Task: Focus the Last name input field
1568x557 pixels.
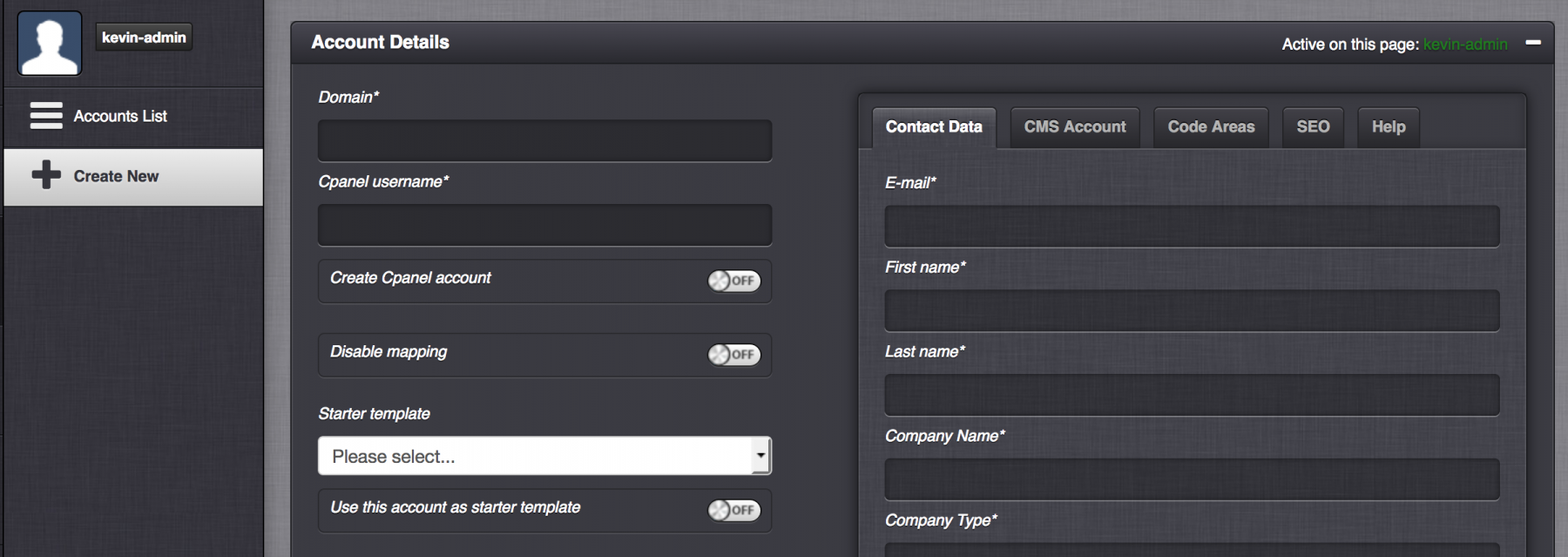Action: click(x=1192, y=396)
